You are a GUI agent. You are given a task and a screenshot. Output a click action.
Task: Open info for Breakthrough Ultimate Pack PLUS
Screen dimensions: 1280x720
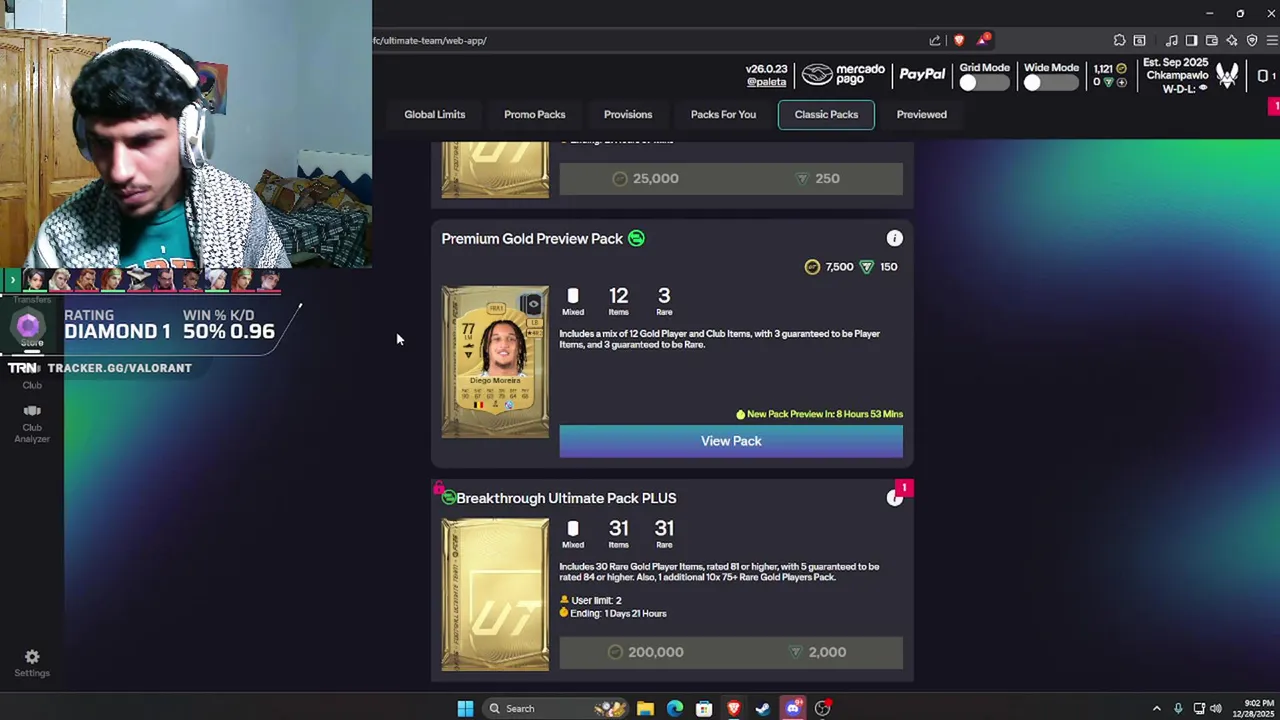coord(893,498)
